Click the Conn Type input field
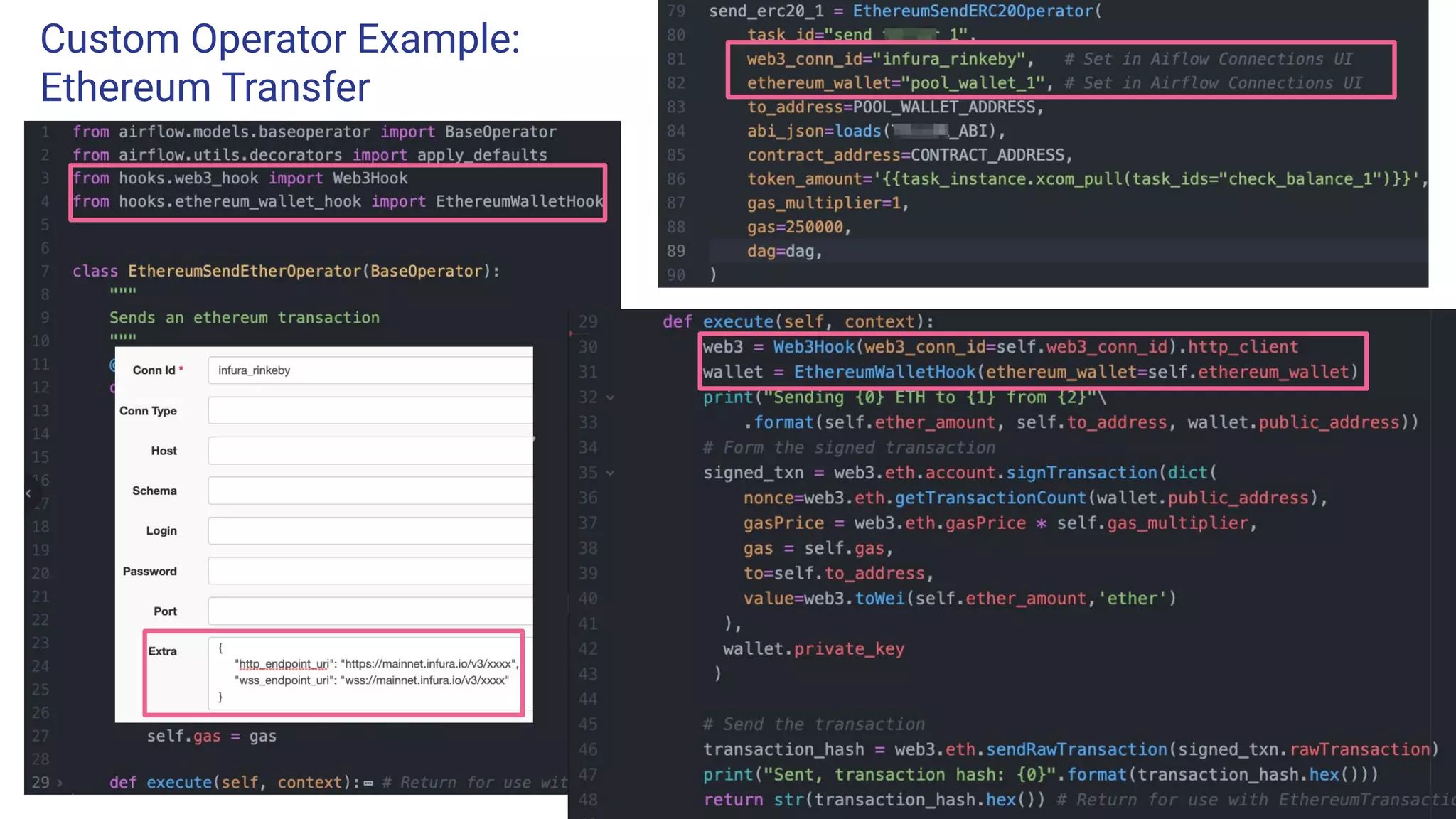The image size is (1456, 819). (370, 411)
